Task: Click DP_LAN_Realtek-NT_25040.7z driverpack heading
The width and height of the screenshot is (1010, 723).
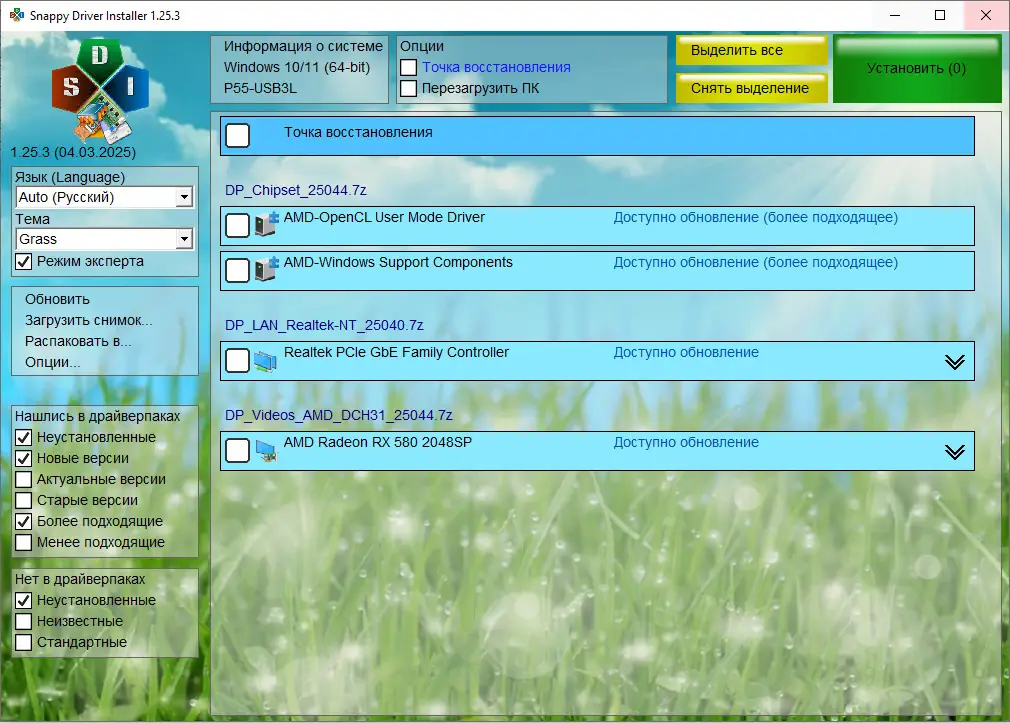Action: (324, 325)
